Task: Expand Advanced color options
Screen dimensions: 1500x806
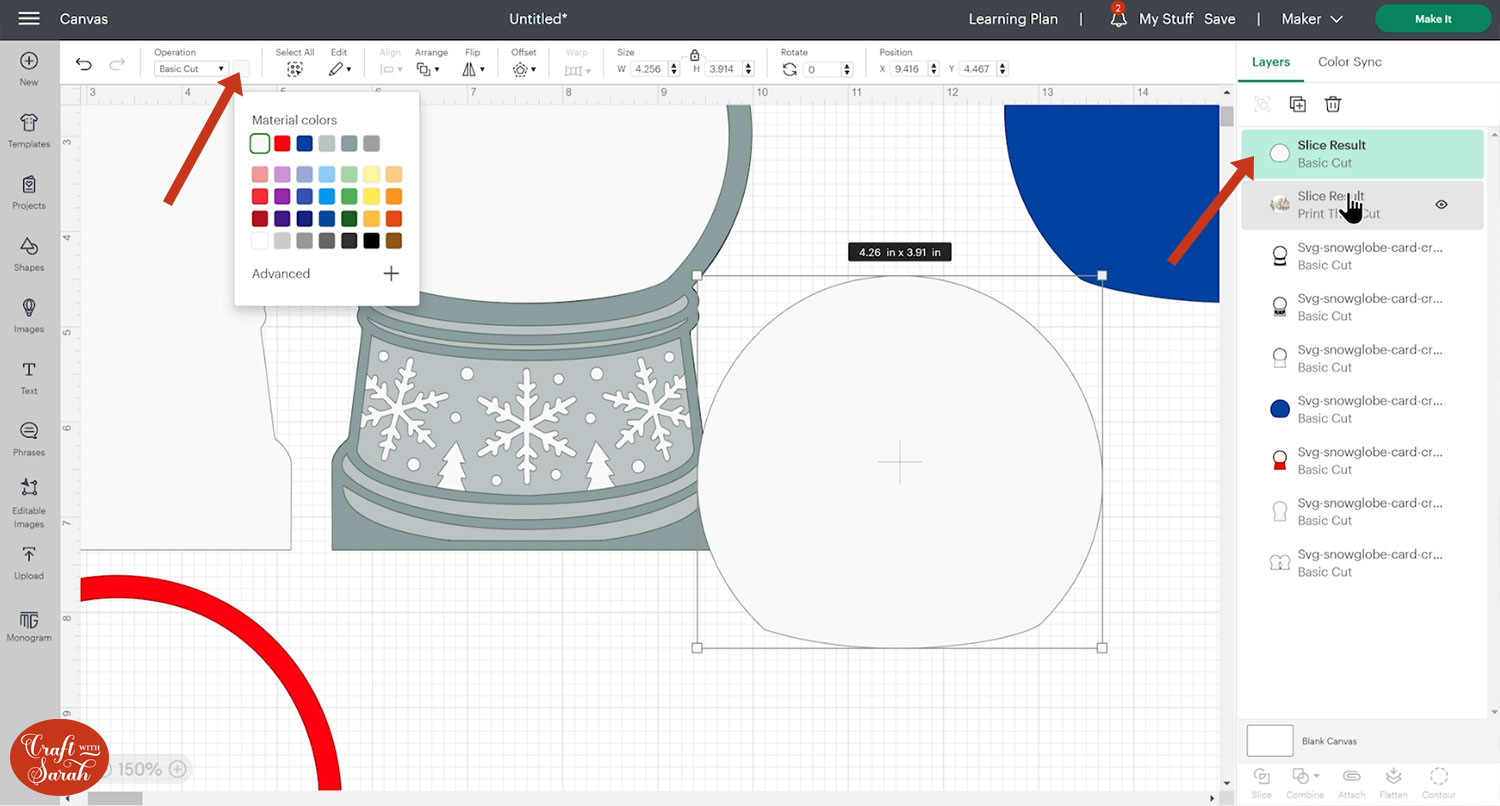Action: coord(391,273)
